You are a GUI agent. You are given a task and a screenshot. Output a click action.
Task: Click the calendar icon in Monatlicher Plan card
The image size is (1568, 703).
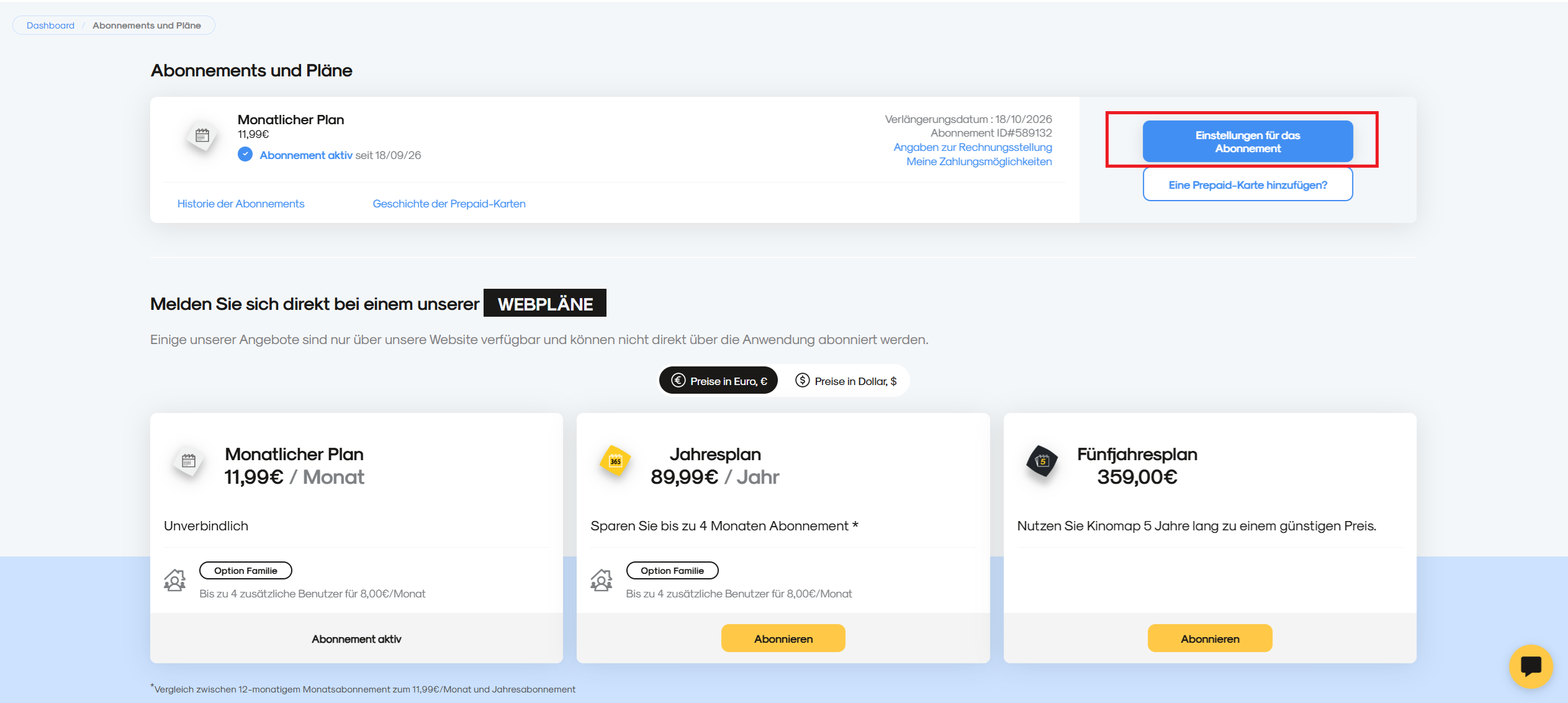pyautogui.click(x=189, y=461)
